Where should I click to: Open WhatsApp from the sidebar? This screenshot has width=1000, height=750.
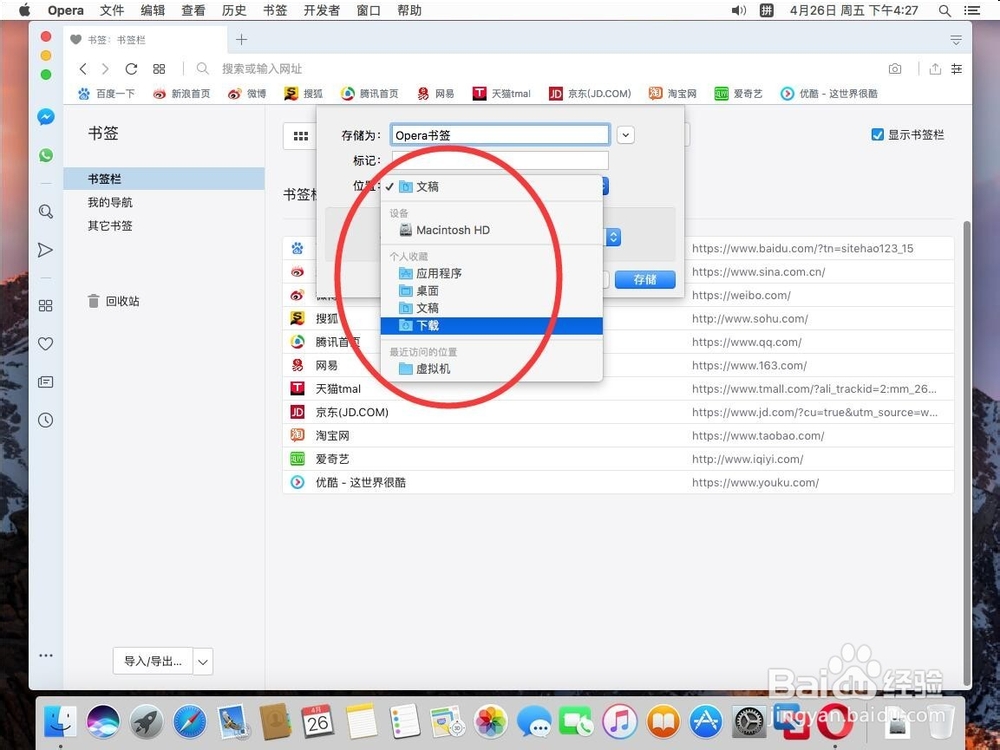[45, 155]
